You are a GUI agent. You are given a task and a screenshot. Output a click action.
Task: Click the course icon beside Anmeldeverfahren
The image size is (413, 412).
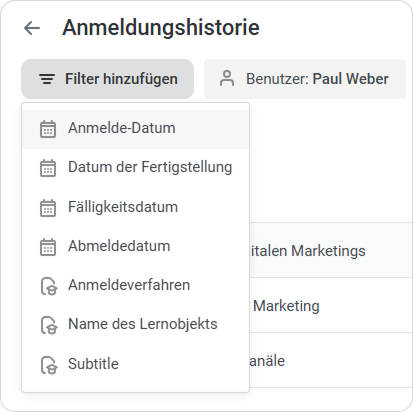point(49,286)
